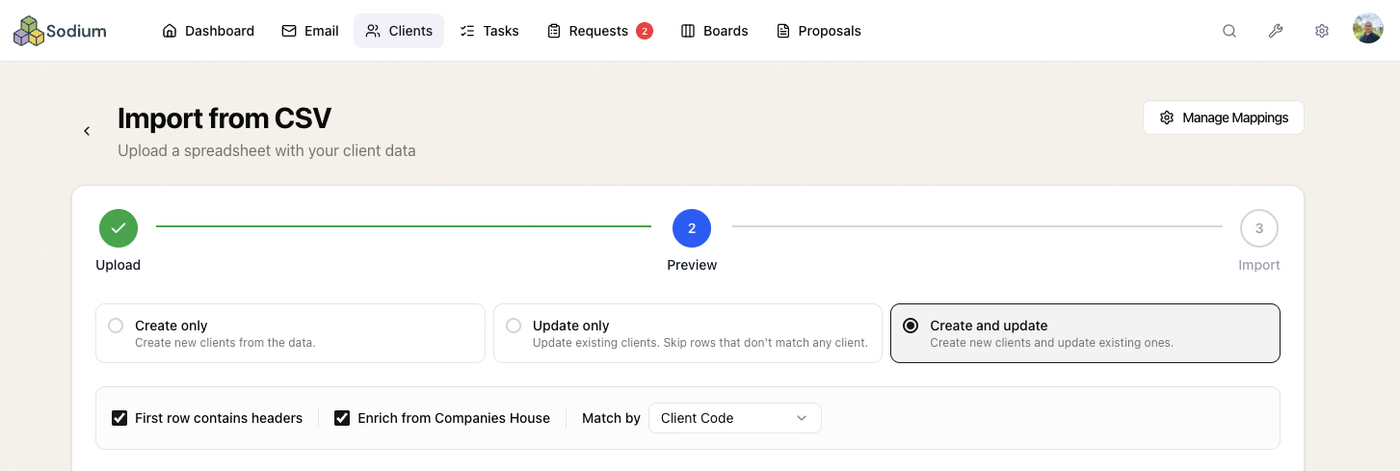Image resolution: width=1400 pixels, height=471 pixels.
Task: Open settings via the gear icon
Action: (1321, 31)
